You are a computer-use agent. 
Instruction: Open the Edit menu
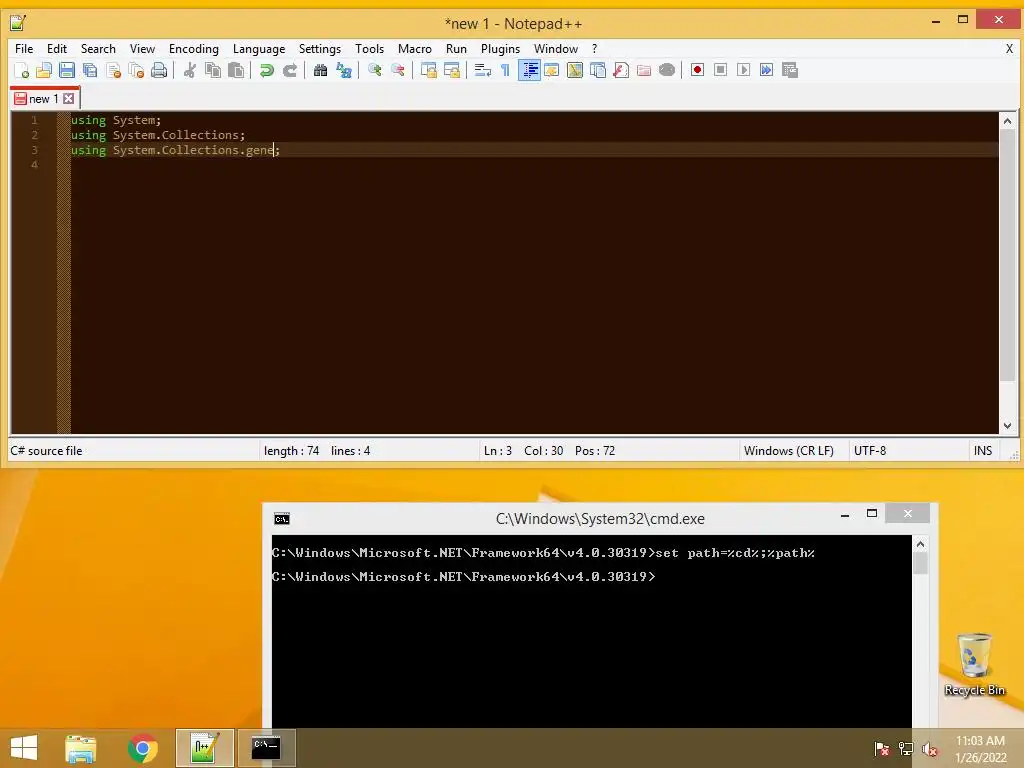[57, 49]
